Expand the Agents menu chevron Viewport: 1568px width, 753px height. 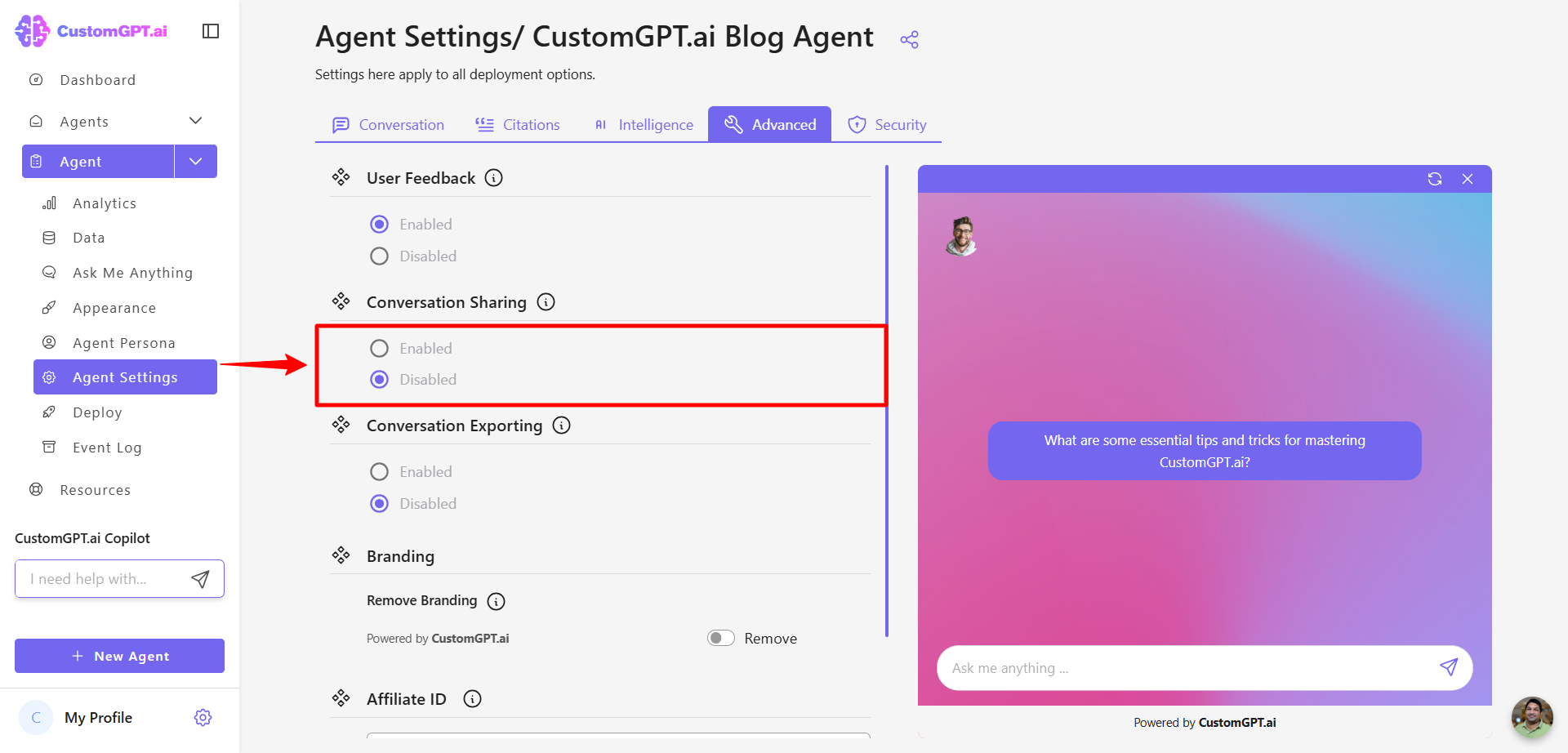(196, 121)
